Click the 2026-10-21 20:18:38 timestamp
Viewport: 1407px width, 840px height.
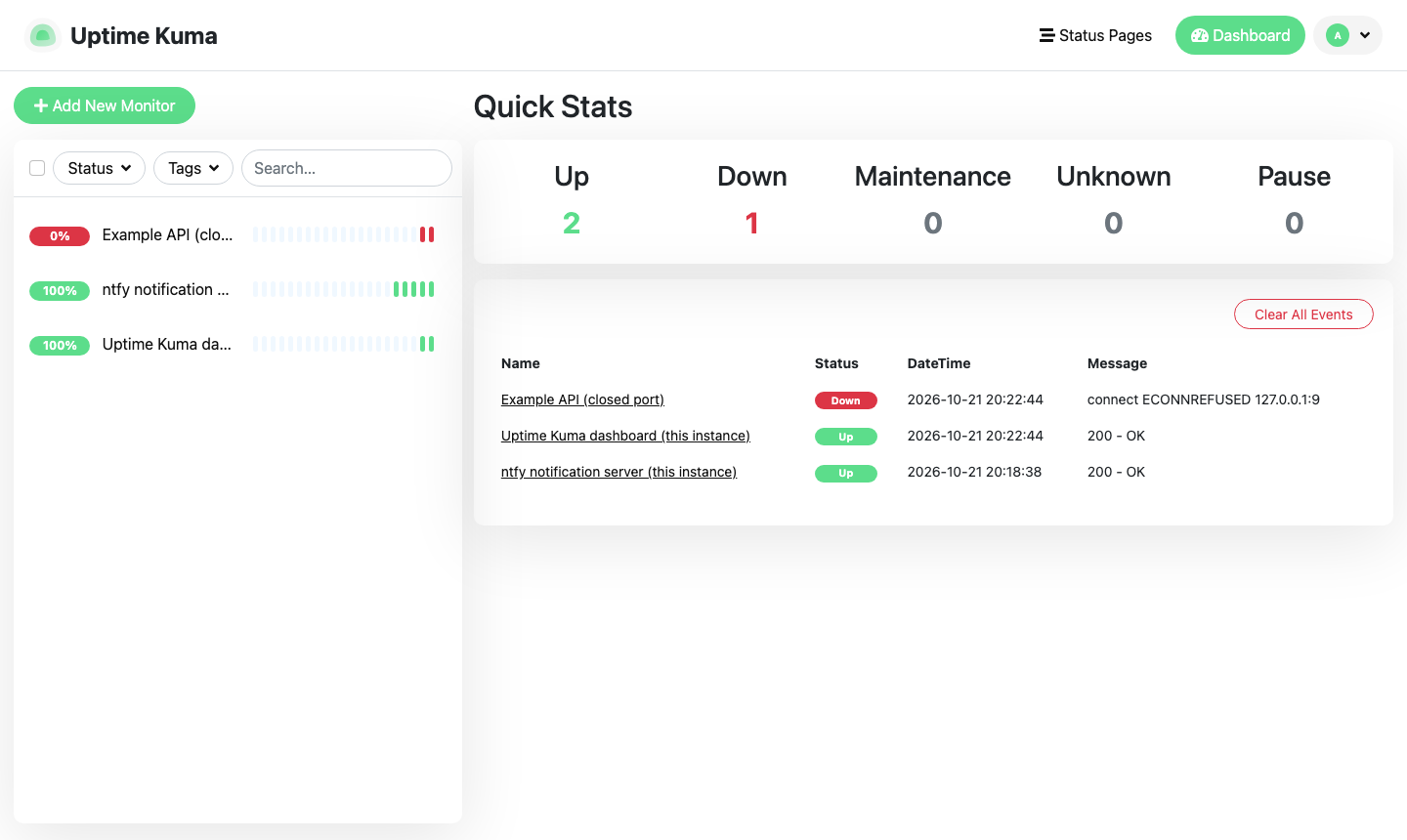(x=974, y=472)
